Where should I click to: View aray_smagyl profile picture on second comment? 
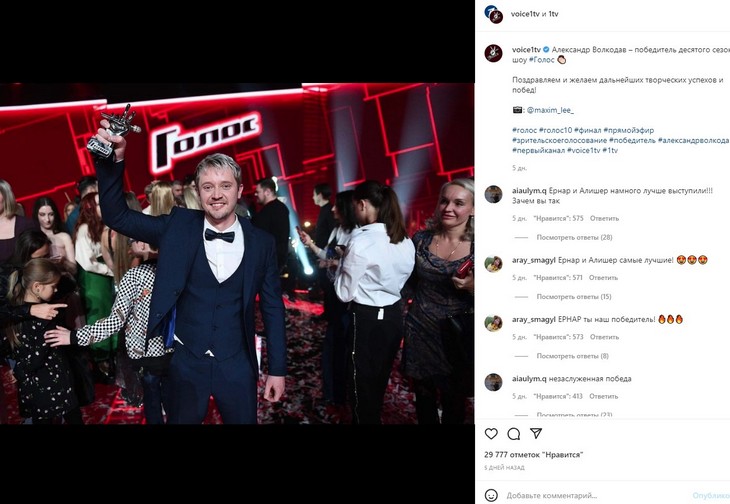click(493, 263)
